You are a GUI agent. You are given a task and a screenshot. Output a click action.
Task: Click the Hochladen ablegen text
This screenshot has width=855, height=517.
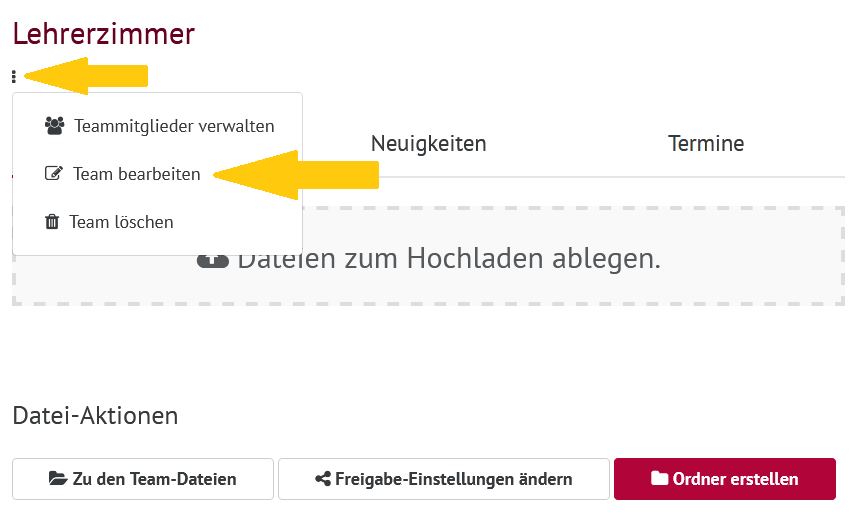tap(534, 258)
